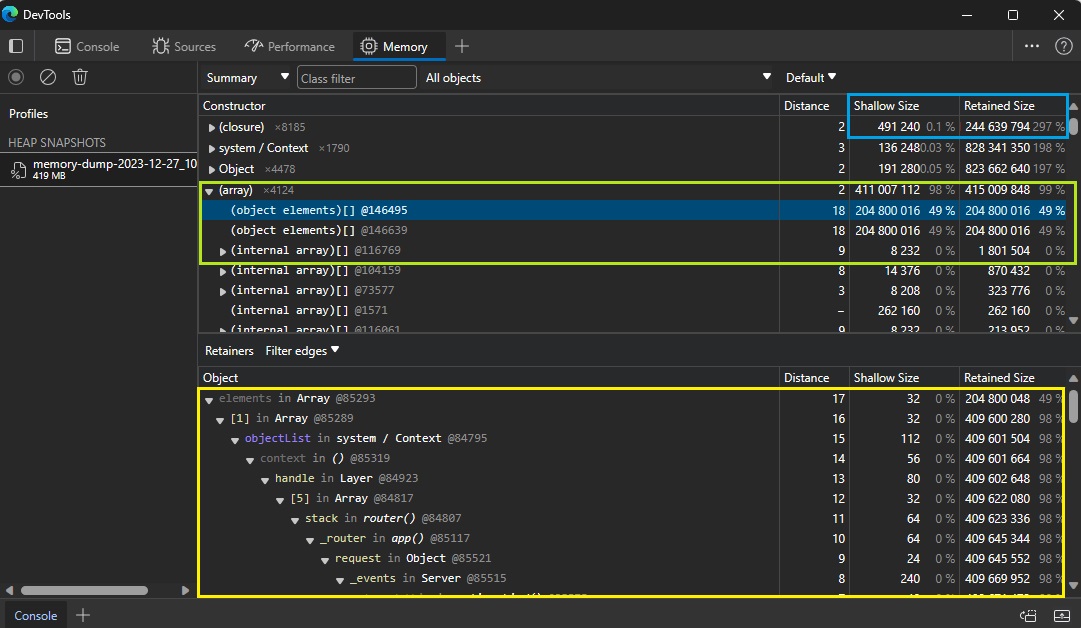Record a new heap snapshot
Screen dimensions: 1081x628
[14, 77]
